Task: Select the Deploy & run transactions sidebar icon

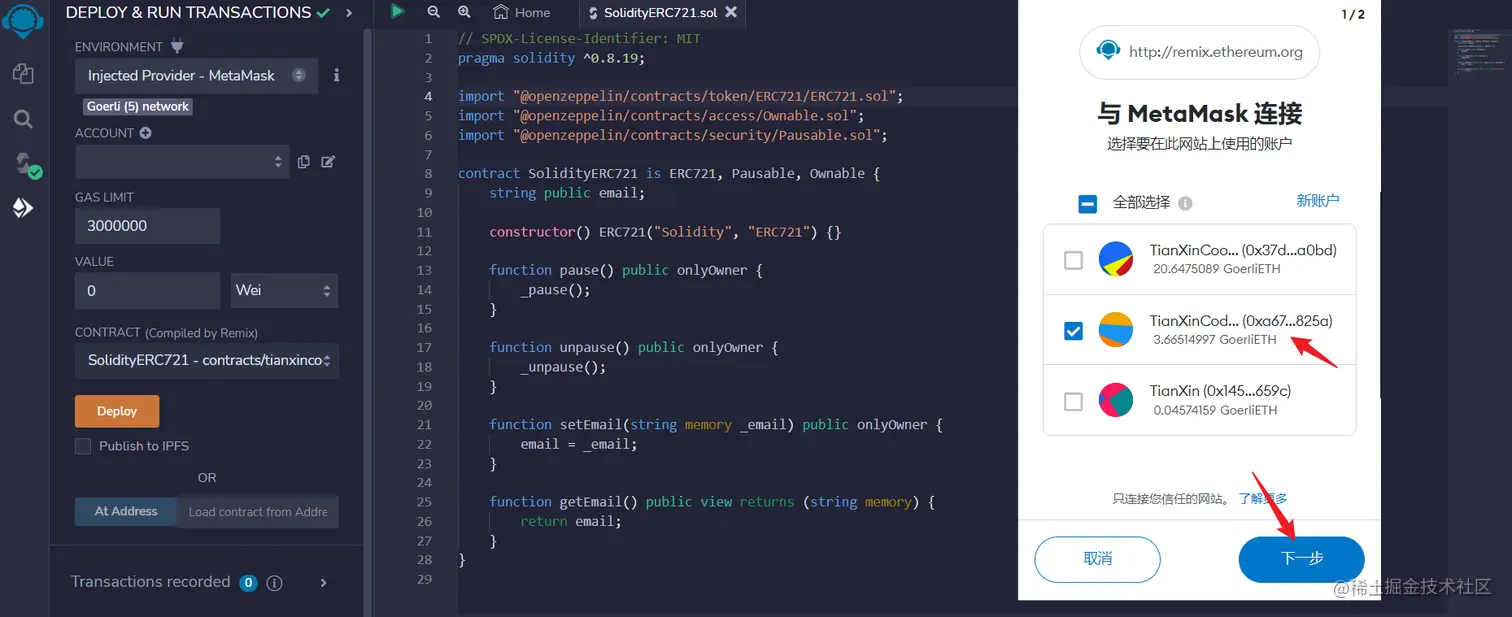Action: 23,208
